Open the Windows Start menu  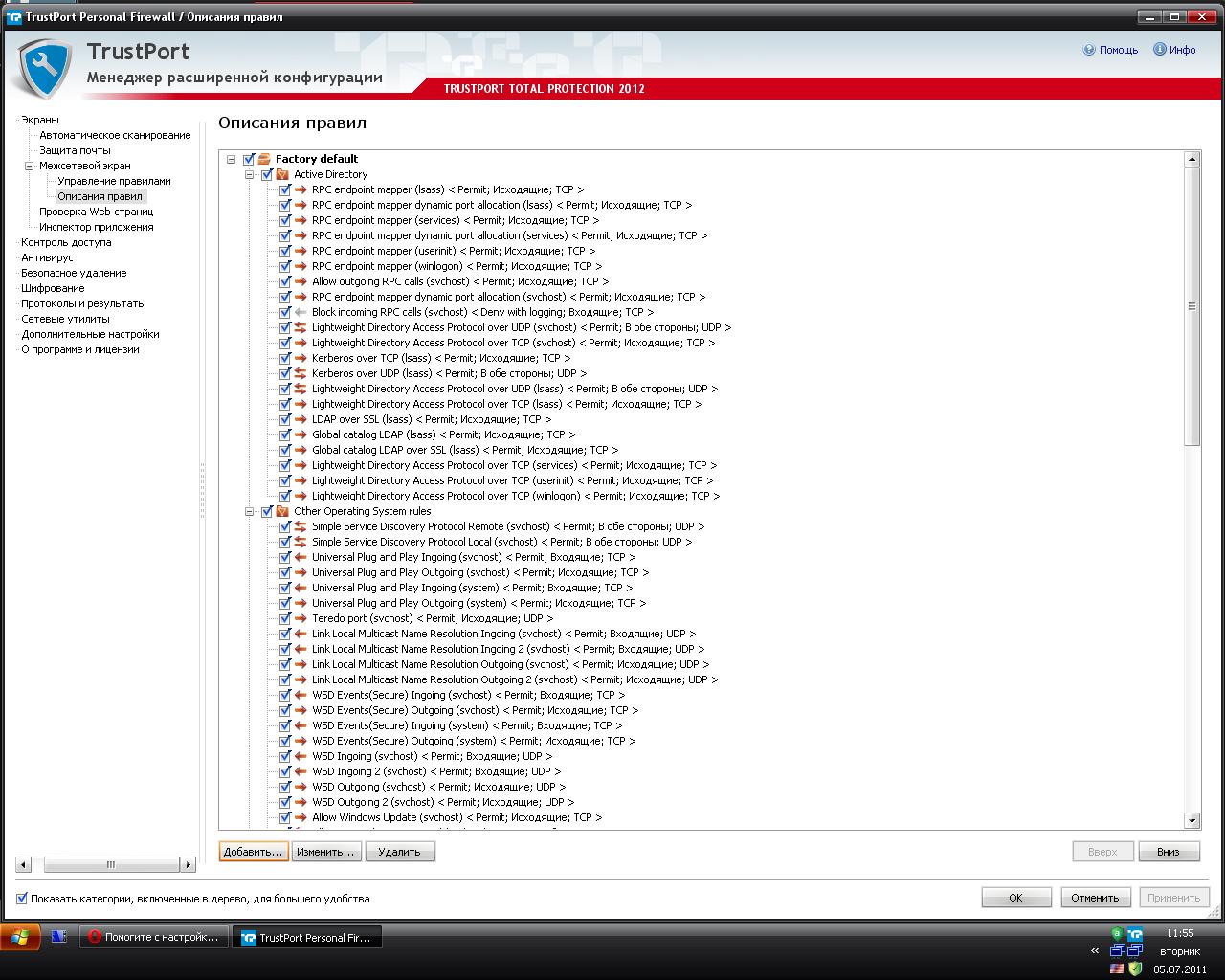[x=19, y=937]
